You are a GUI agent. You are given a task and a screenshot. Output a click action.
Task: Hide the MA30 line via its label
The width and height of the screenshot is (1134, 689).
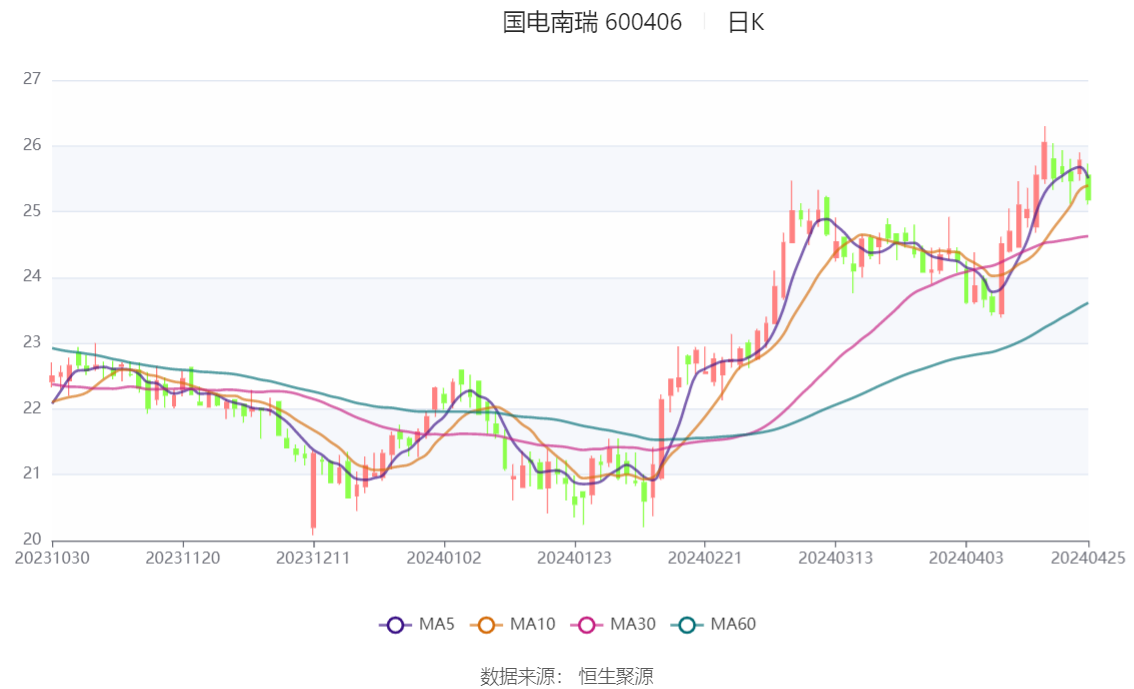click(x=633, y=625)
